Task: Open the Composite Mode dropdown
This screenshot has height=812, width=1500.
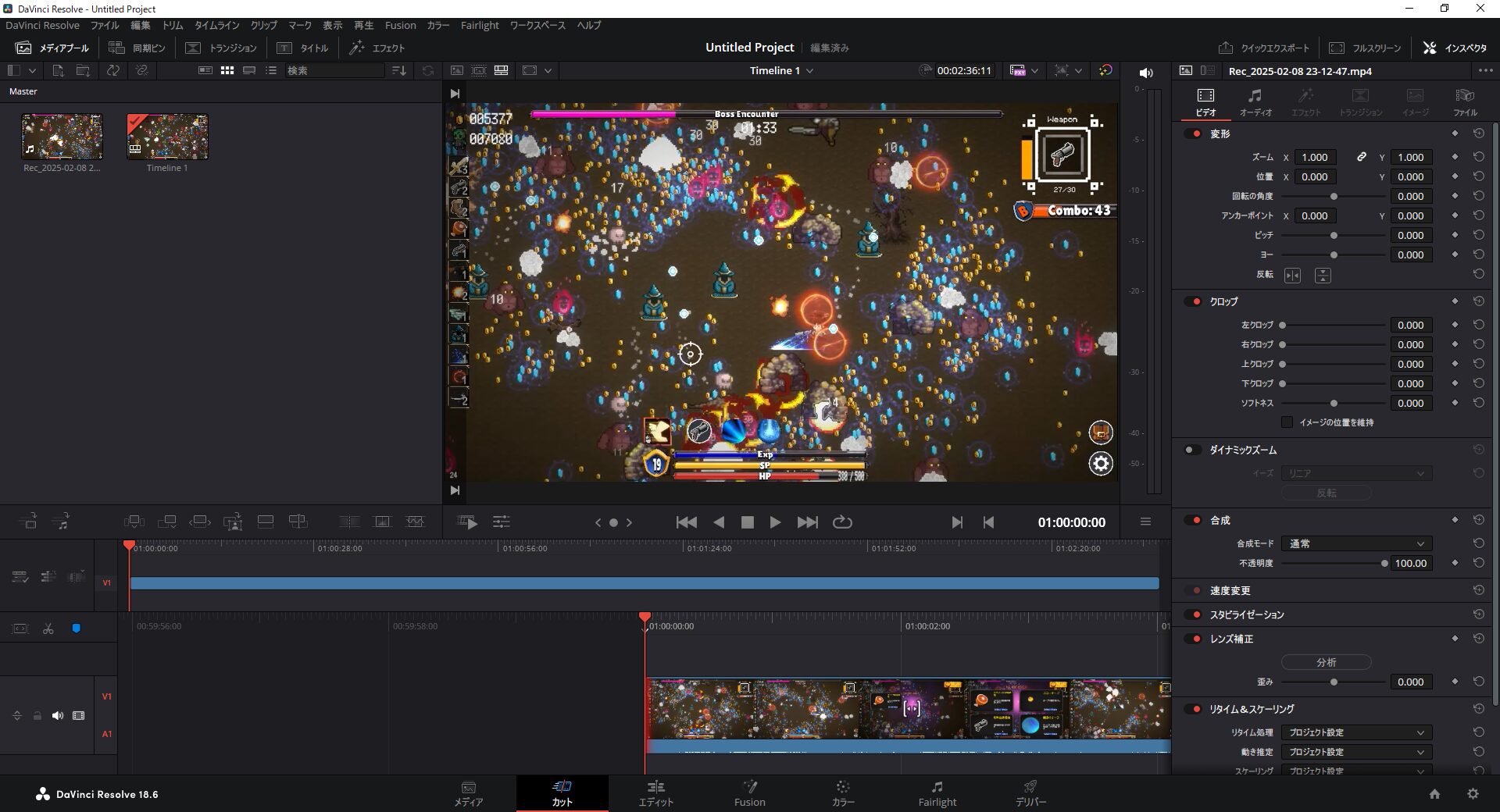Action: pos(1356,543)
